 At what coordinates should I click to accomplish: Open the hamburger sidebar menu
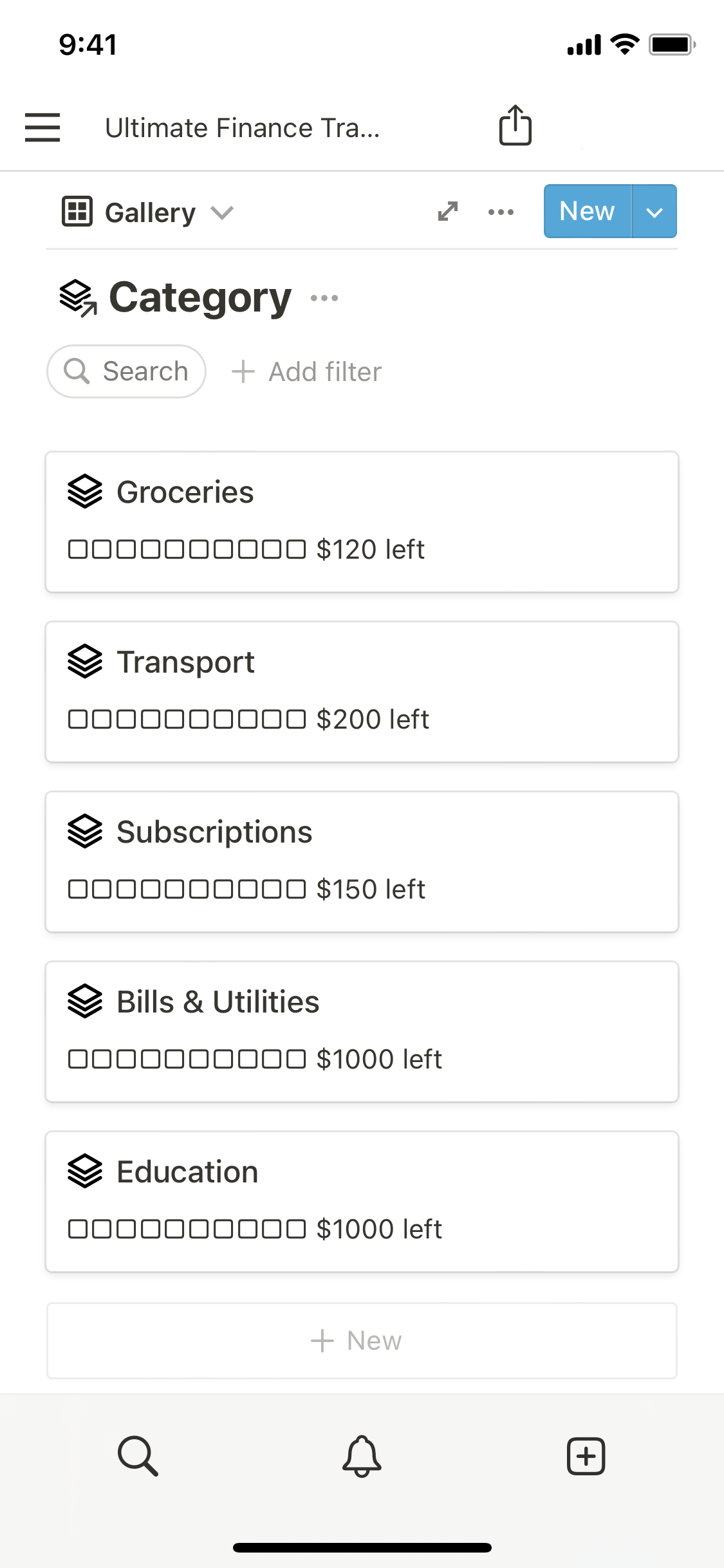click(x=42, y=127)
